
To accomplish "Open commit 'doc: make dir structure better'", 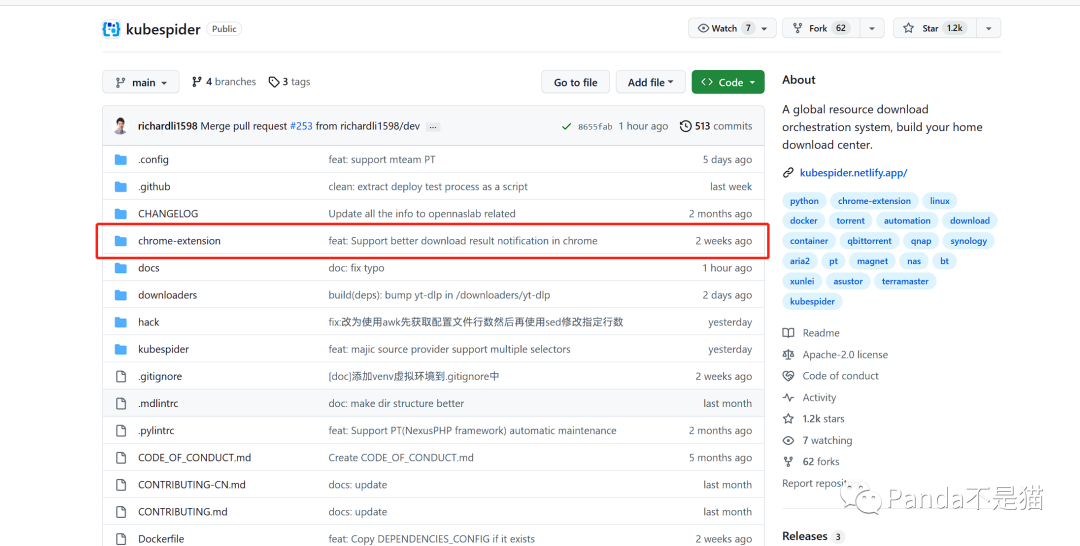I will (396, 403).
